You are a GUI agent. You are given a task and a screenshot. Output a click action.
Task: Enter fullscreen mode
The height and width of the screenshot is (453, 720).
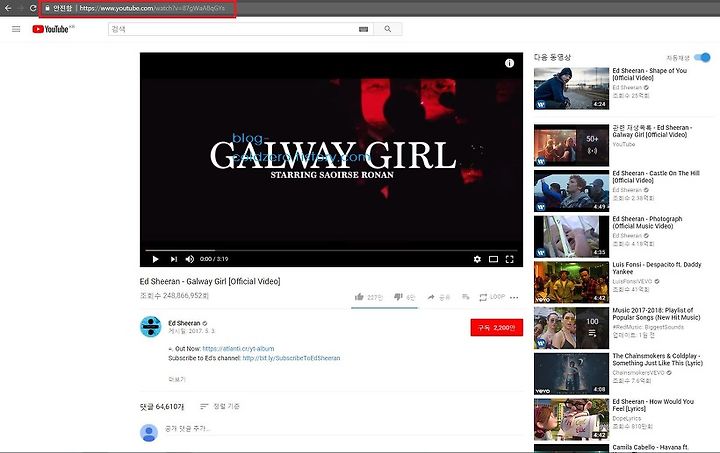(509, 259)
